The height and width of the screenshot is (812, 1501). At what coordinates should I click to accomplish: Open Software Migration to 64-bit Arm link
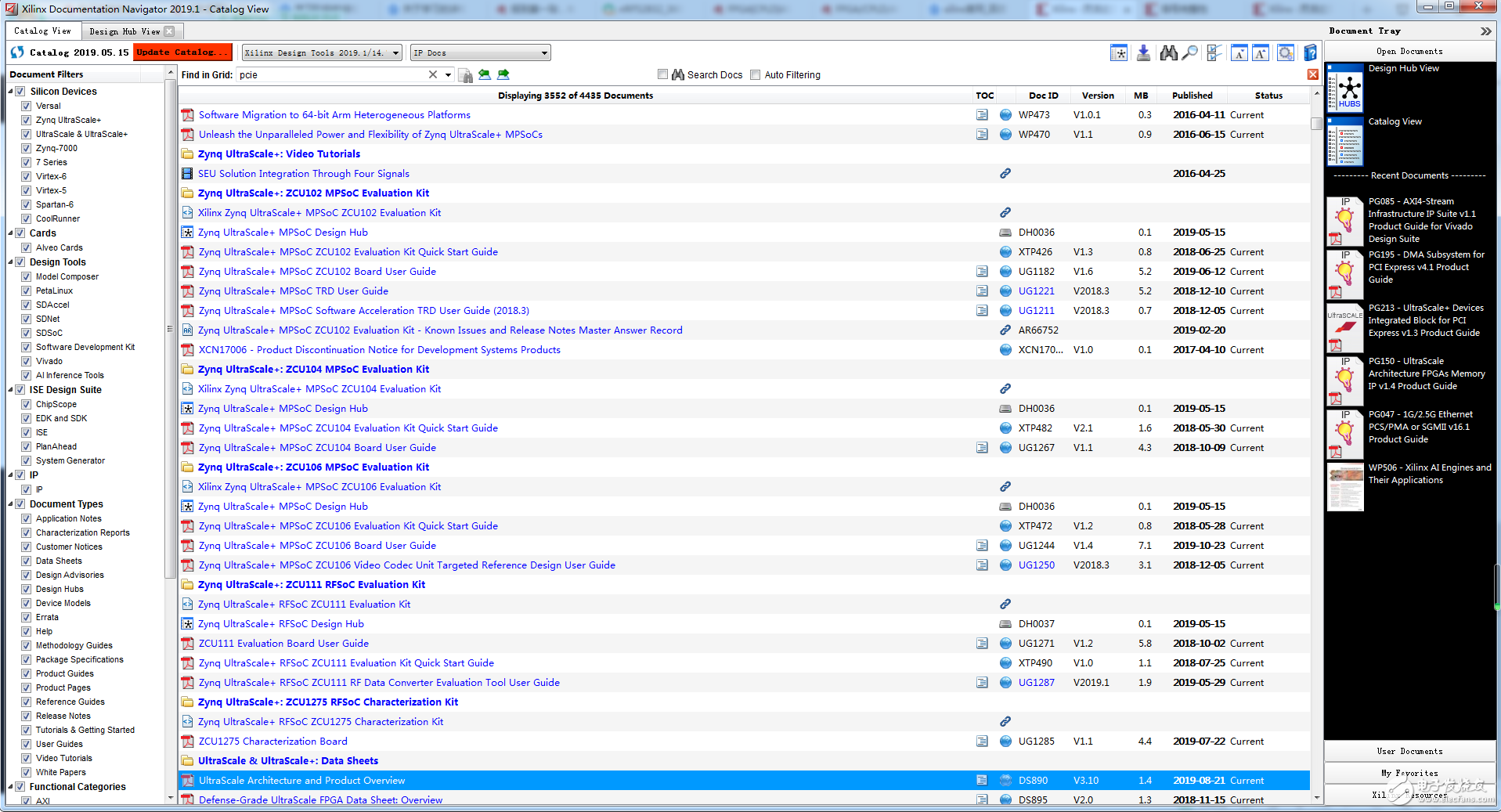coord(334,115)
